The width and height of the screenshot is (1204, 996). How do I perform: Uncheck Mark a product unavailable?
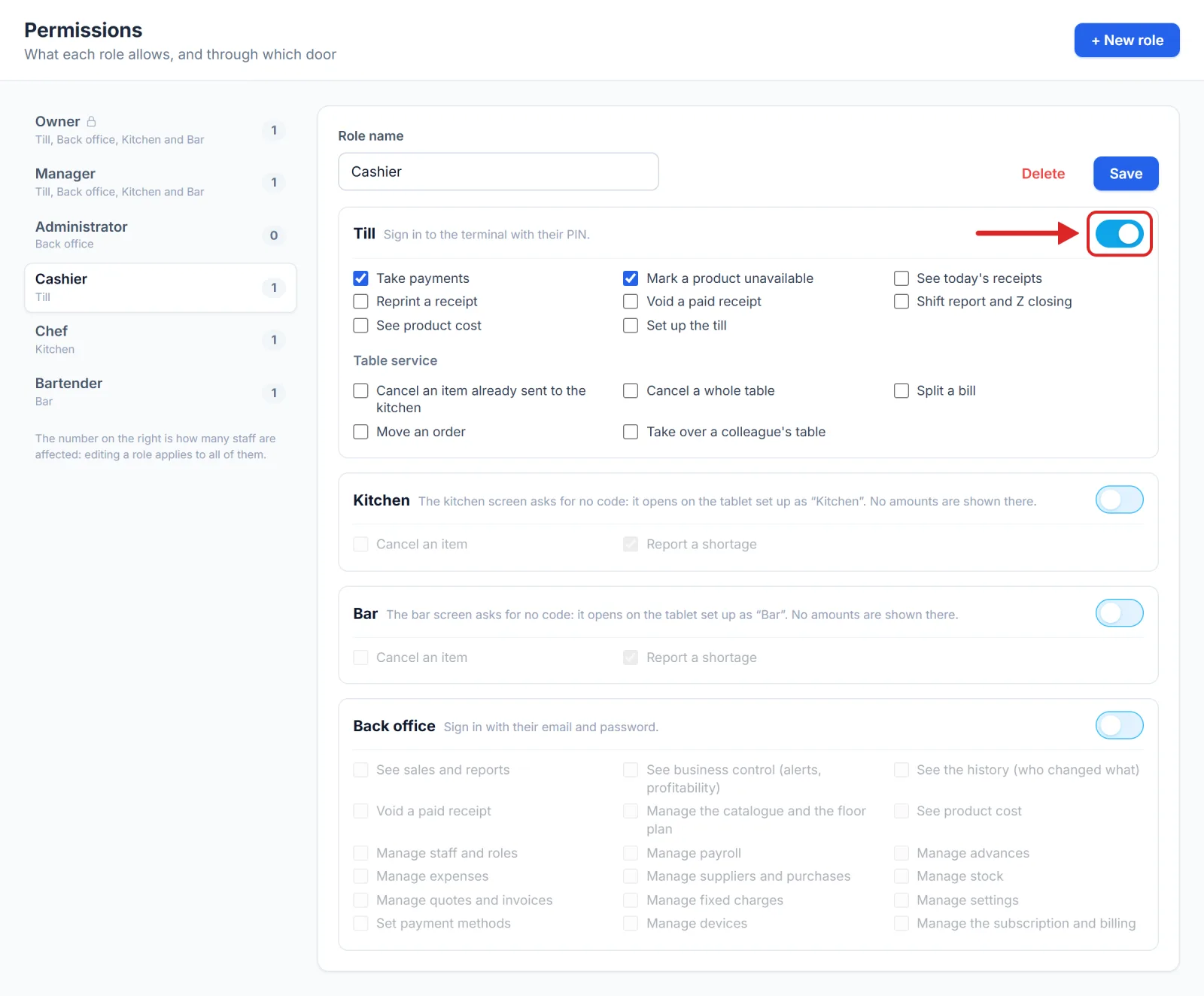point(631,278)
